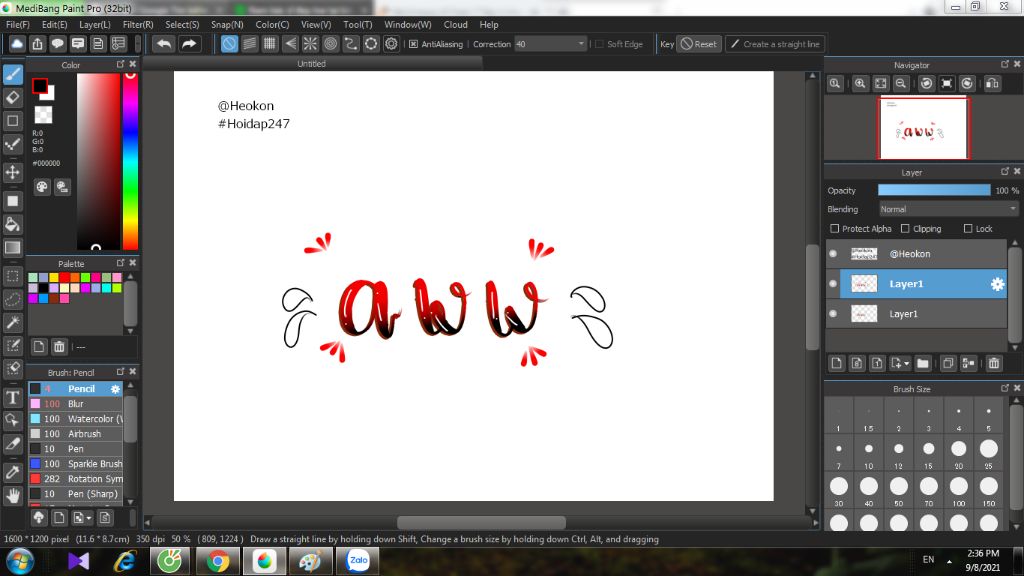The image size is (1024, 576).
Task: Expand add-brush dropdown arrow below brush list
Action: [89, 518]
